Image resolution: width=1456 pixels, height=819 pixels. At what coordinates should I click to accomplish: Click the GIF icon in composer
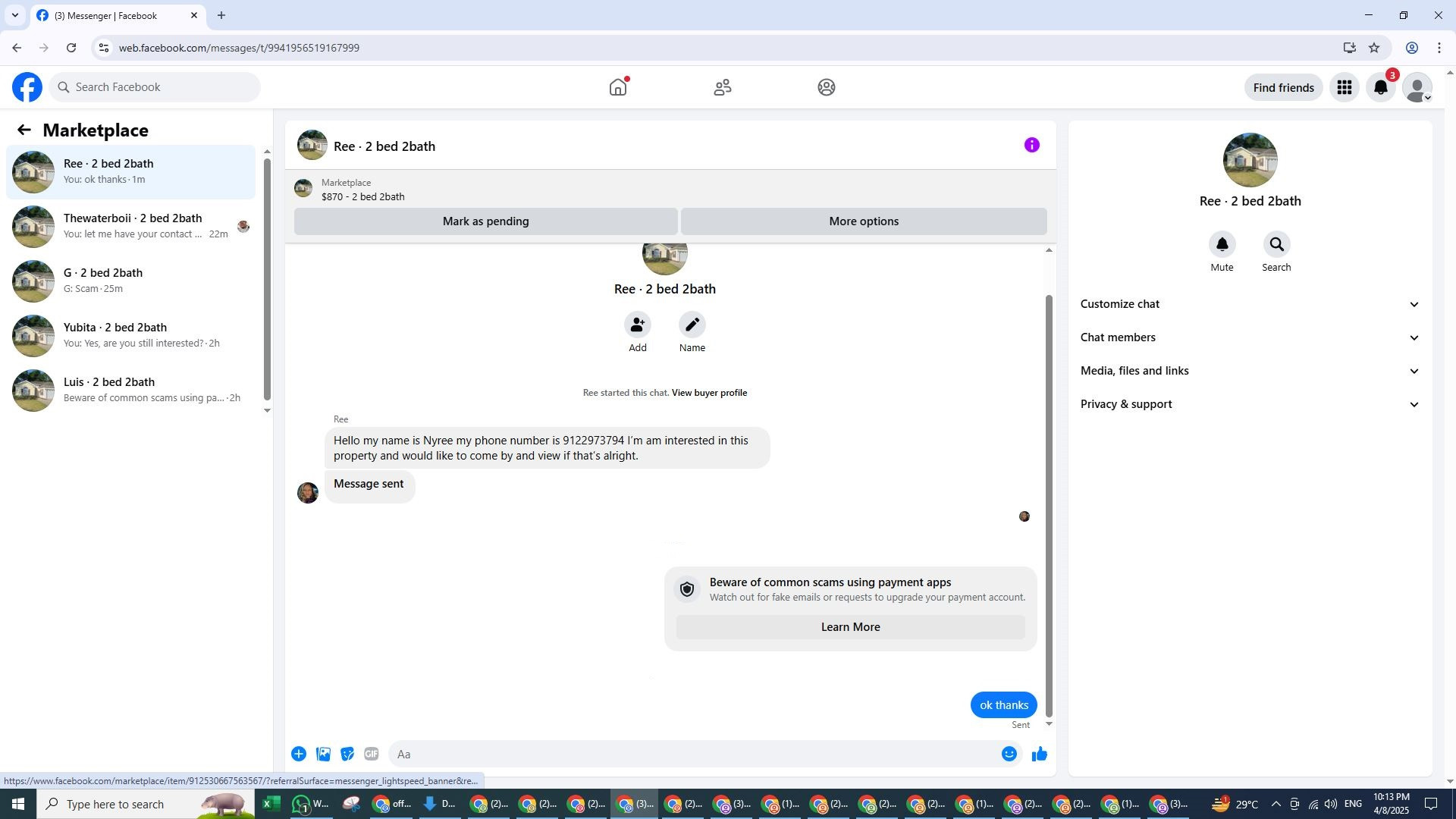point(371,754)
